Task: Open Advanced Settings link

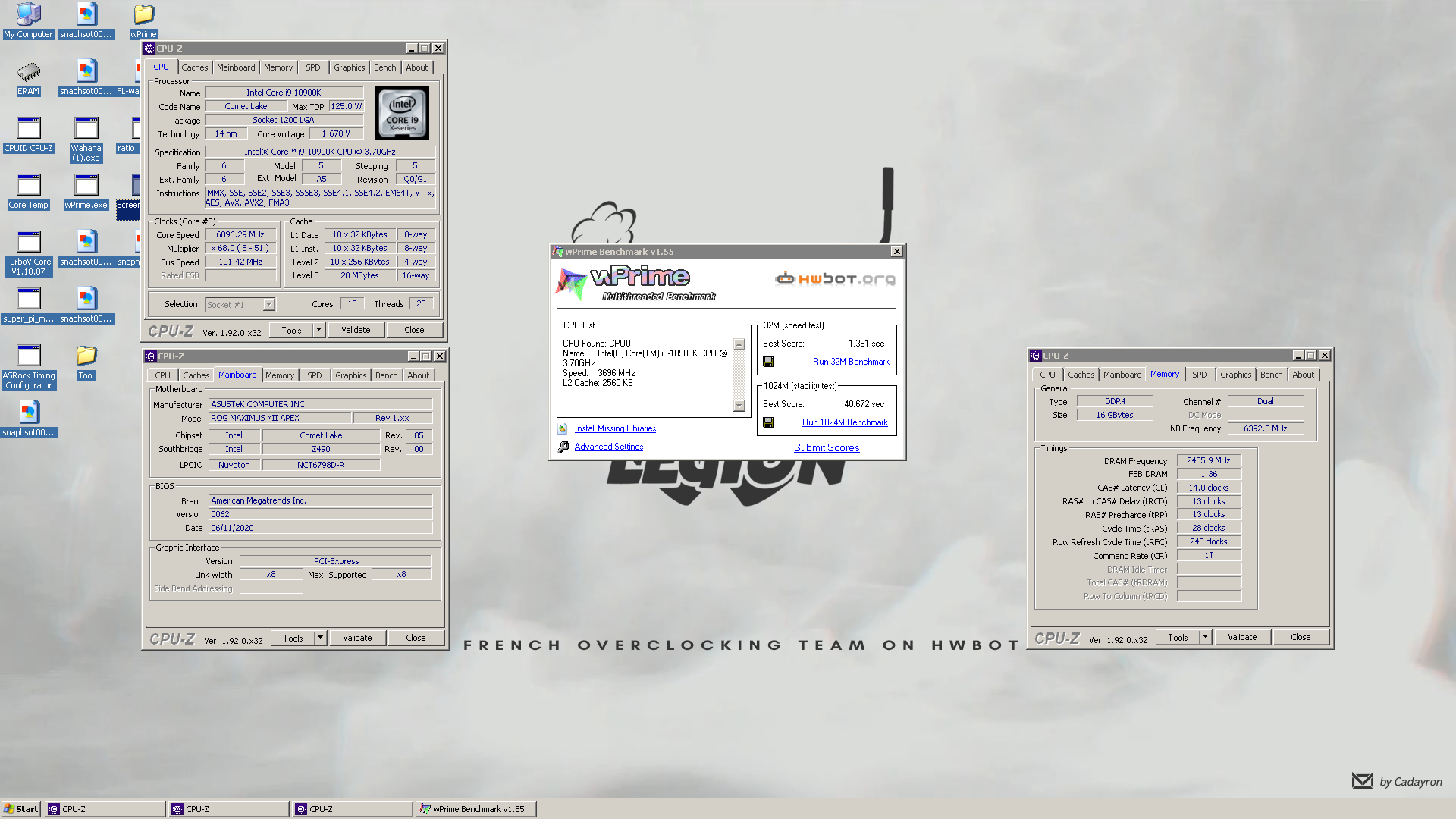Action: [x=609, y=447]
